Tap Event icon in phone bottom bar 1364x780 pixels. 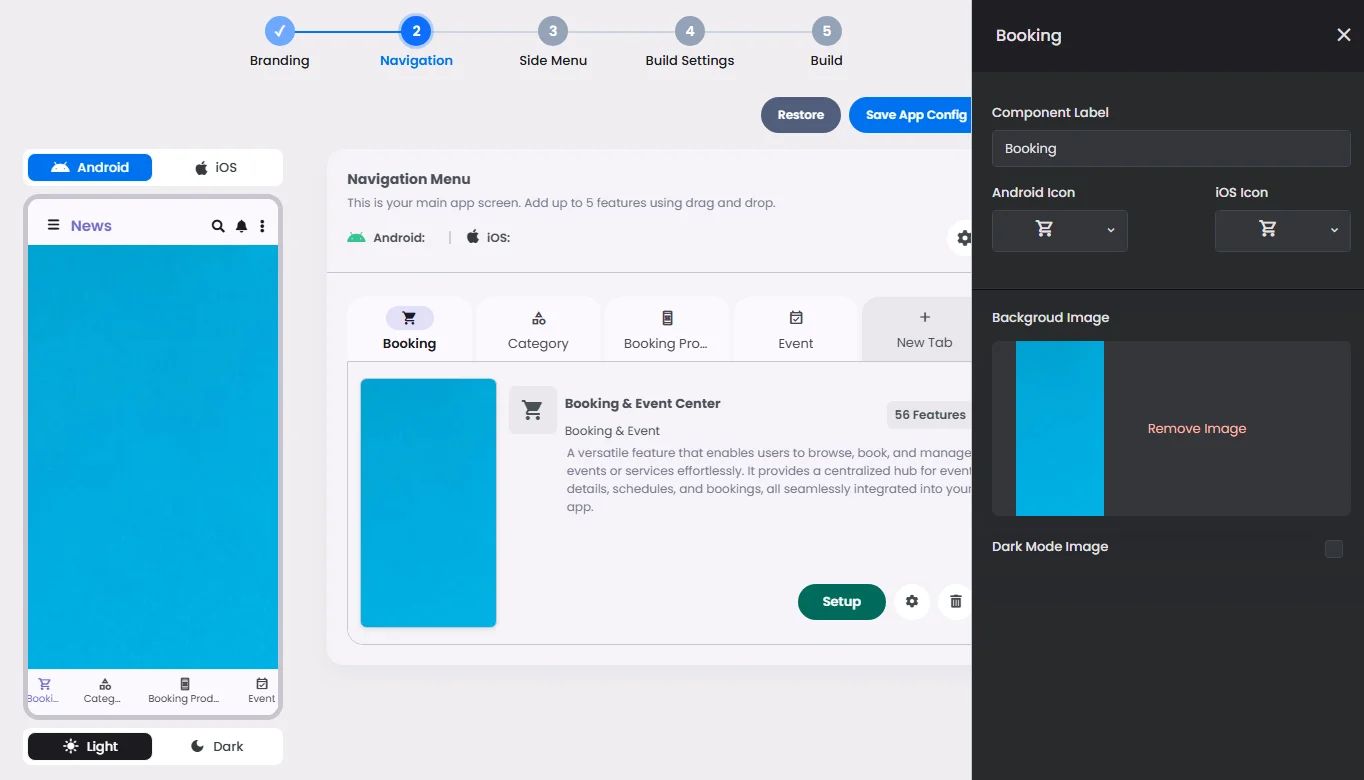point(262,690)
